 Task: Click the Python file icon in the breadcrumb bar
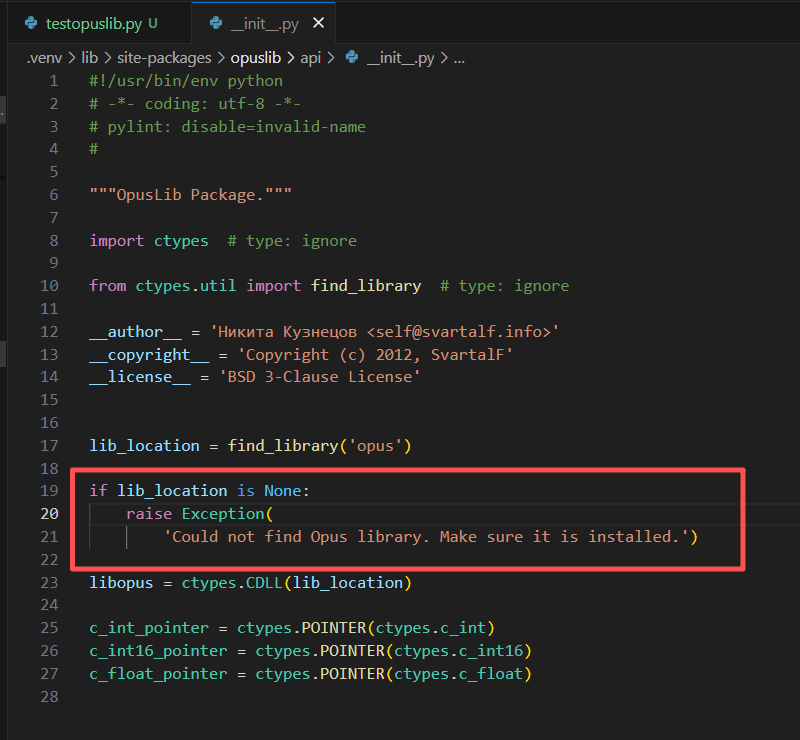click(351, 57)
